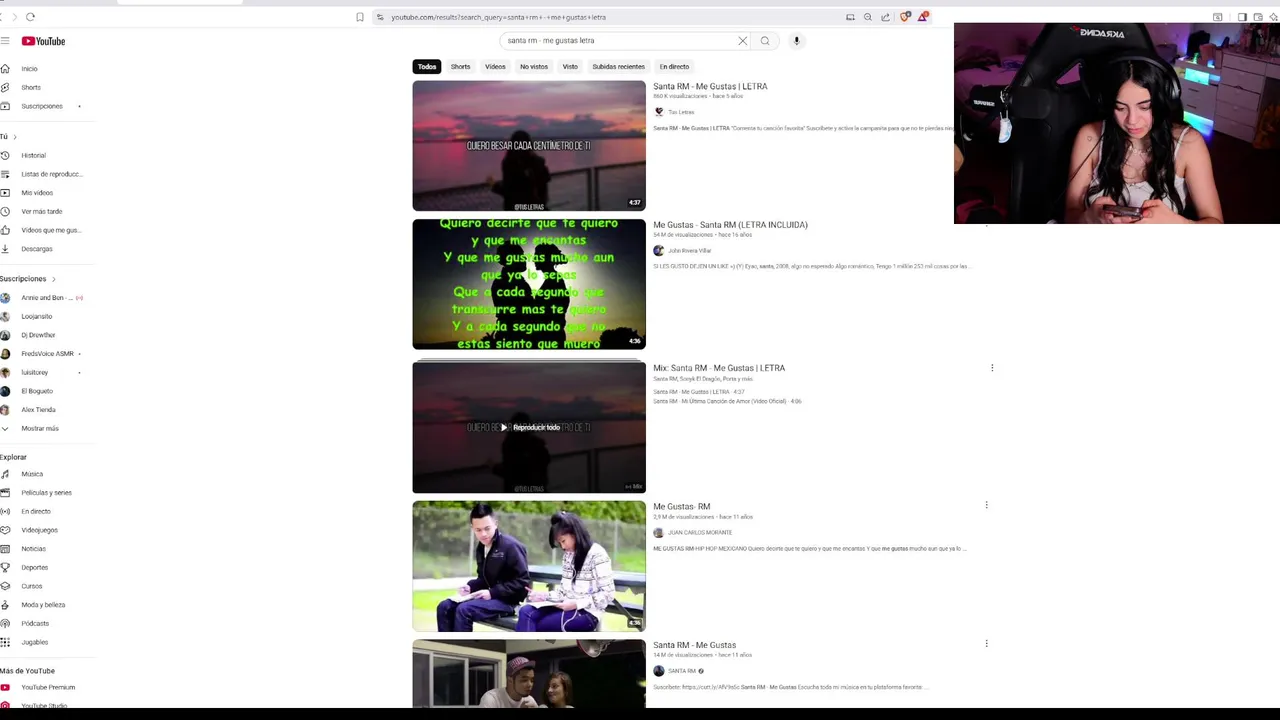Select the En directo filter chip
1280x720 pixels.
point(674,67)
